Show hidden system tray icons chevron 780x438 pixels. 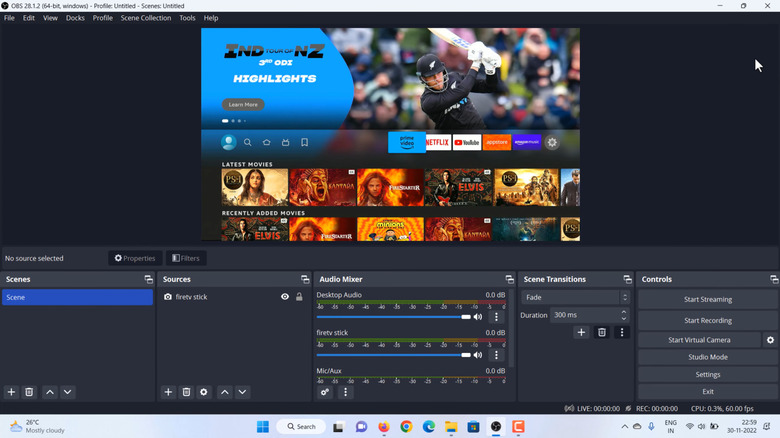point(624,427)
